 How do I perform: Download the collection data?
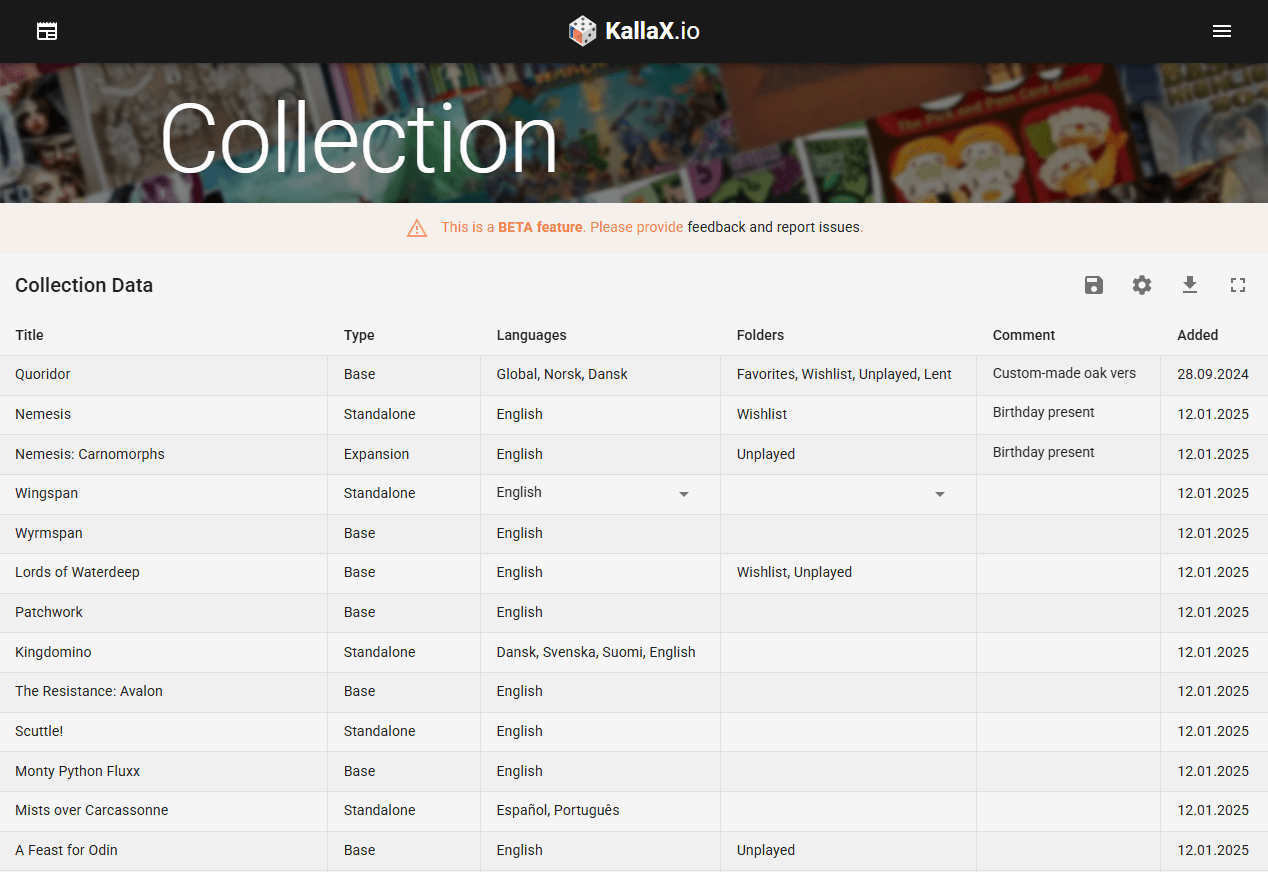[1190, 285]
